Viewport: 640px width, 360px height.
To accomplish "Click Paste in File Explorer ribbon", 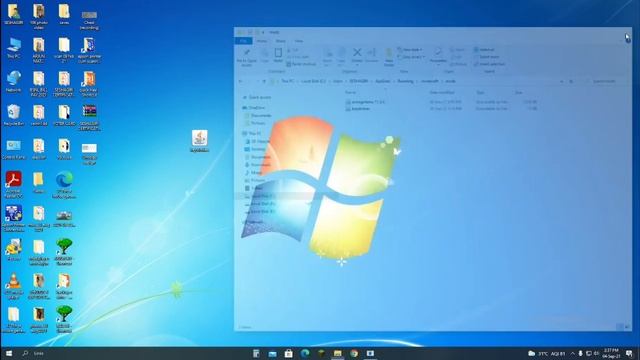I will tap(278, 56).
